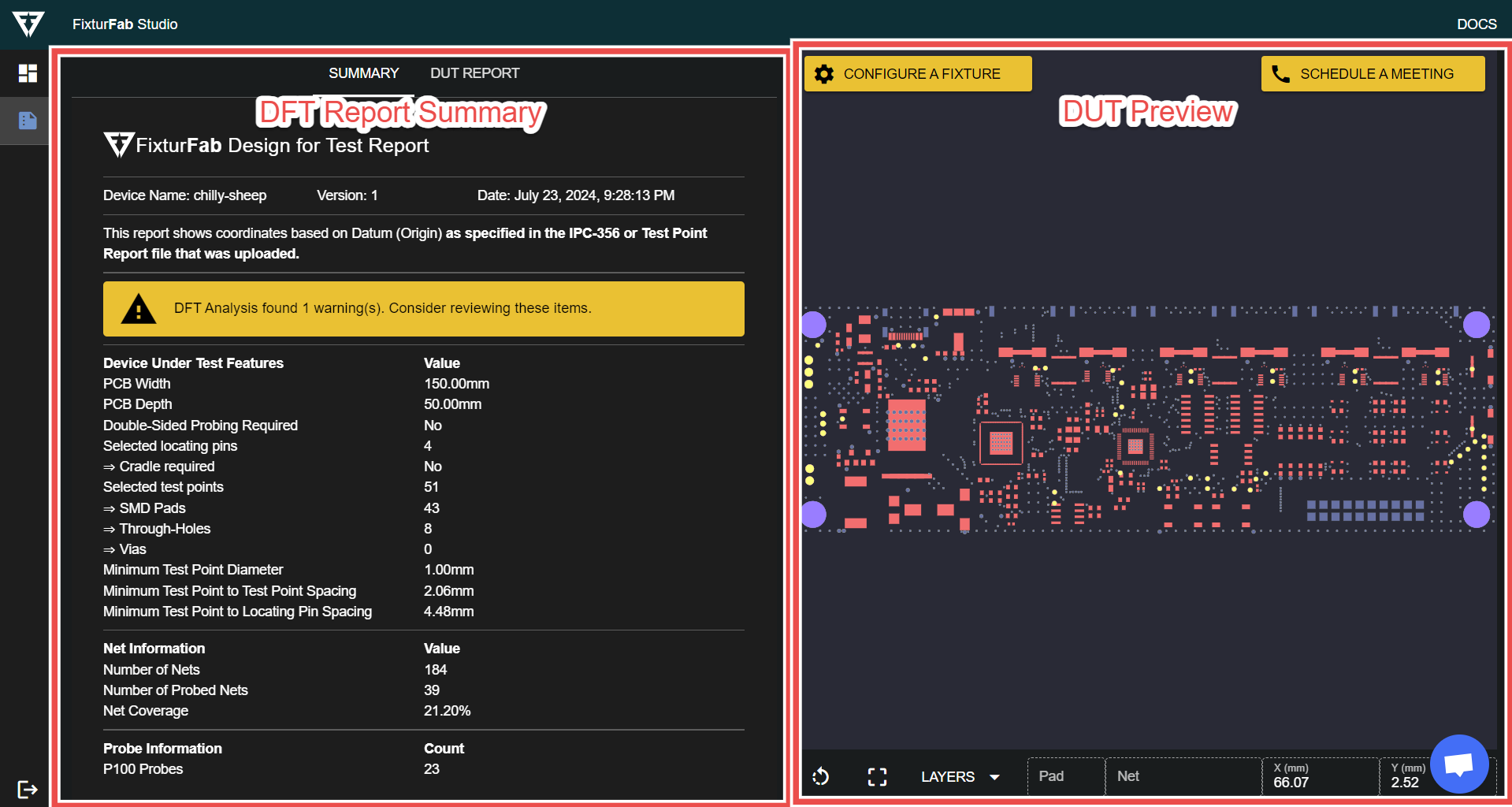Click the 'Version: 1' text
This screenshot has height=807, width=1512.
click(x=347, y=195)
